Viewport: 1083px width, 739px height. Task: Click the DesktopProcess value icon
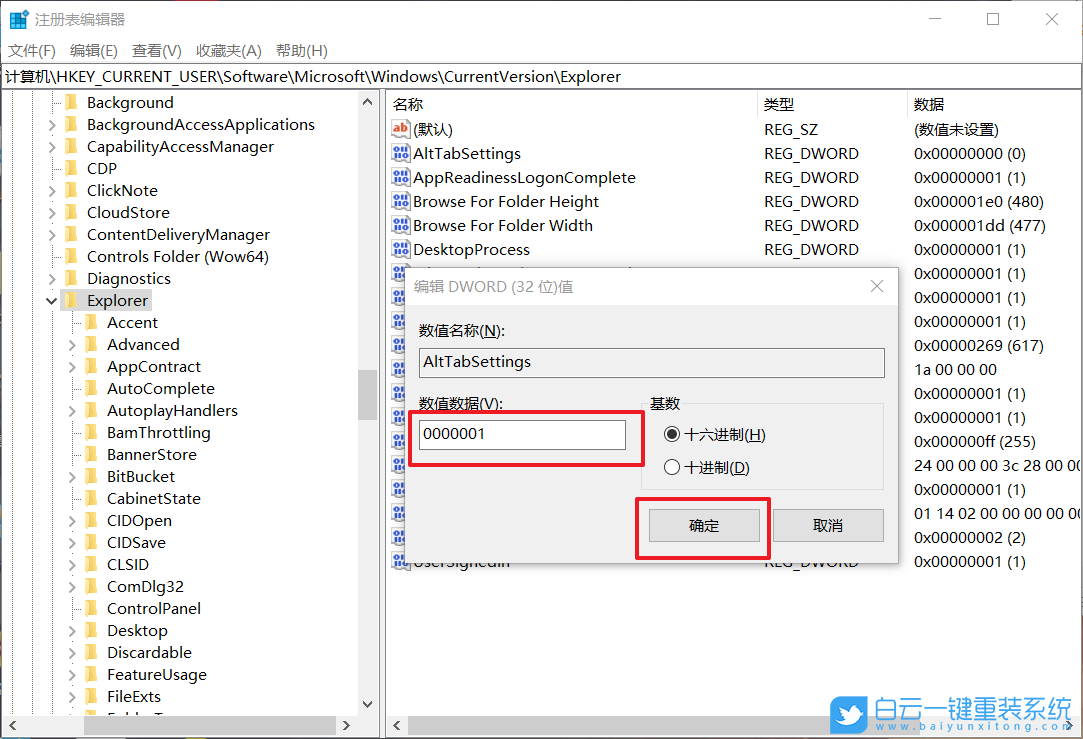399,249
